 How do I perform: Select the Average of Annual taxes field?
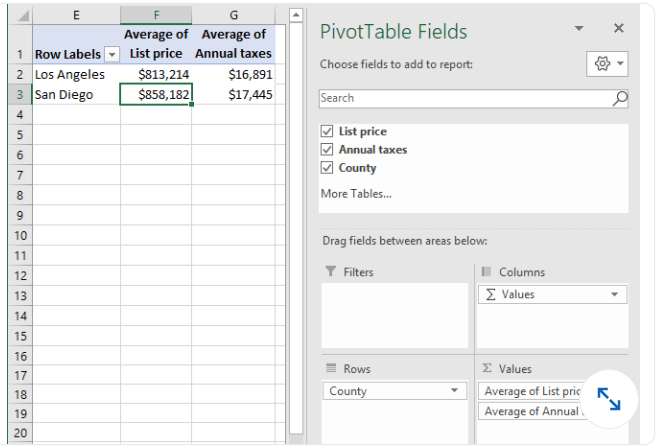530,411
